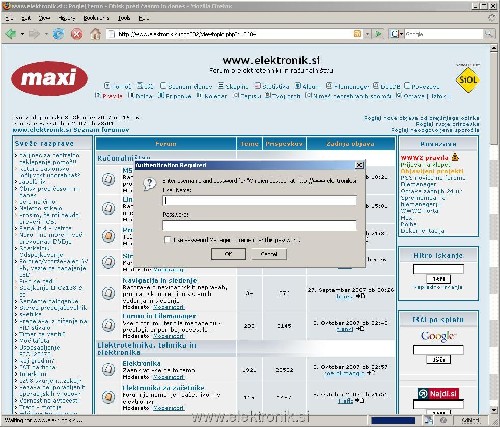
Task: Open the View menu
Action: 44,18
